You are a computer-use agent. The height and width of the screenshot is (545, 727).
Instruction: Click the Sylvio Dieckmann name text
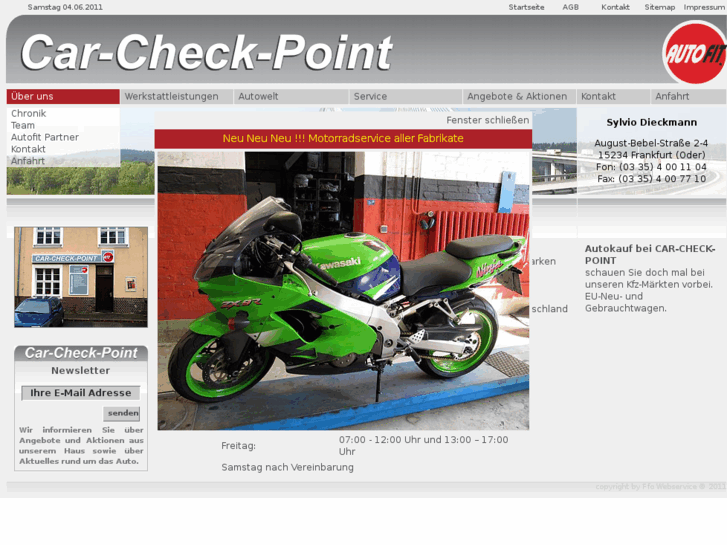pyautogui.click(x=651, y=122)
